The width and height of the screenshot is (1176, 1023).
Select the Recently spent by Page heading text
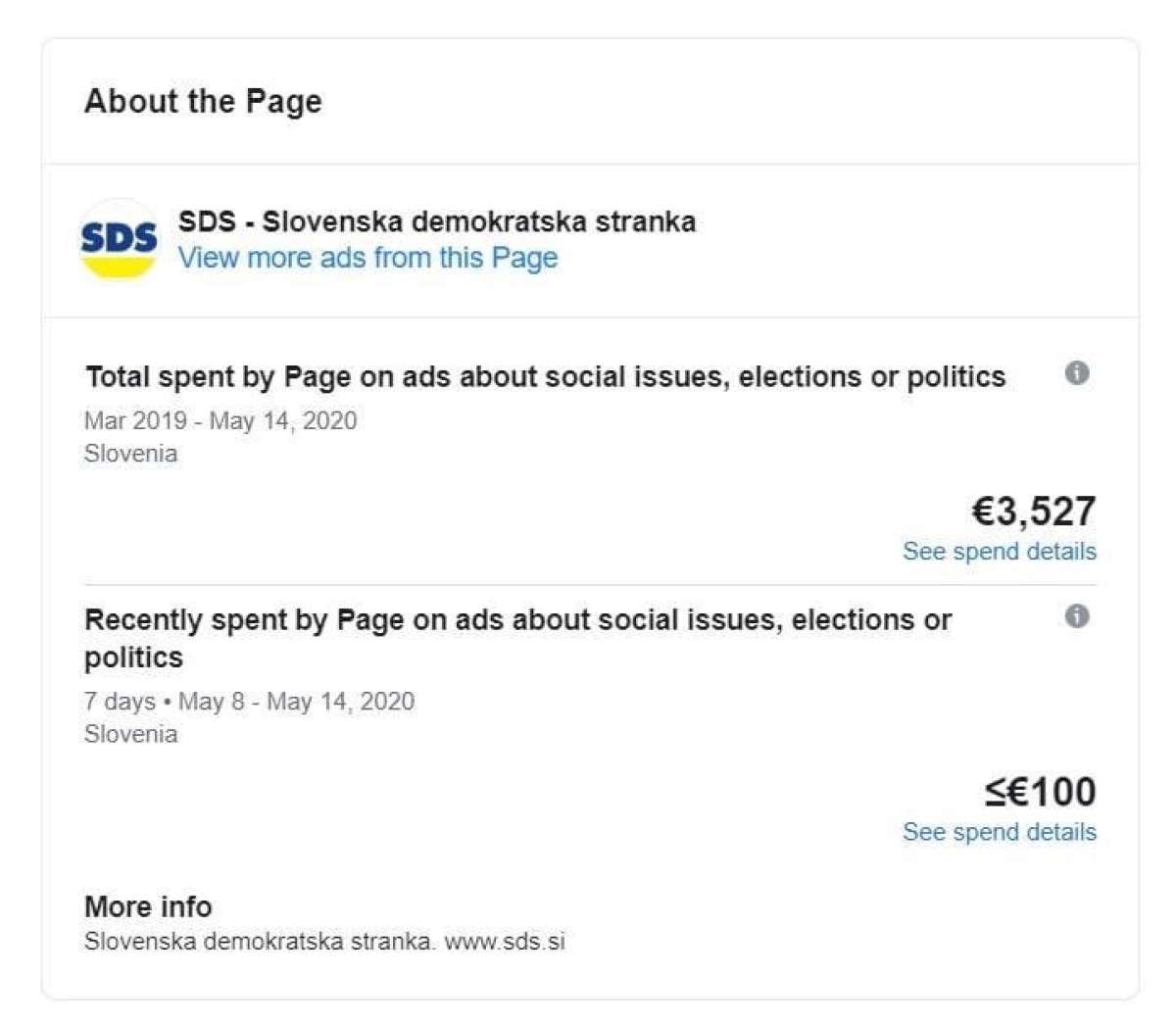[x=517, y=638]
